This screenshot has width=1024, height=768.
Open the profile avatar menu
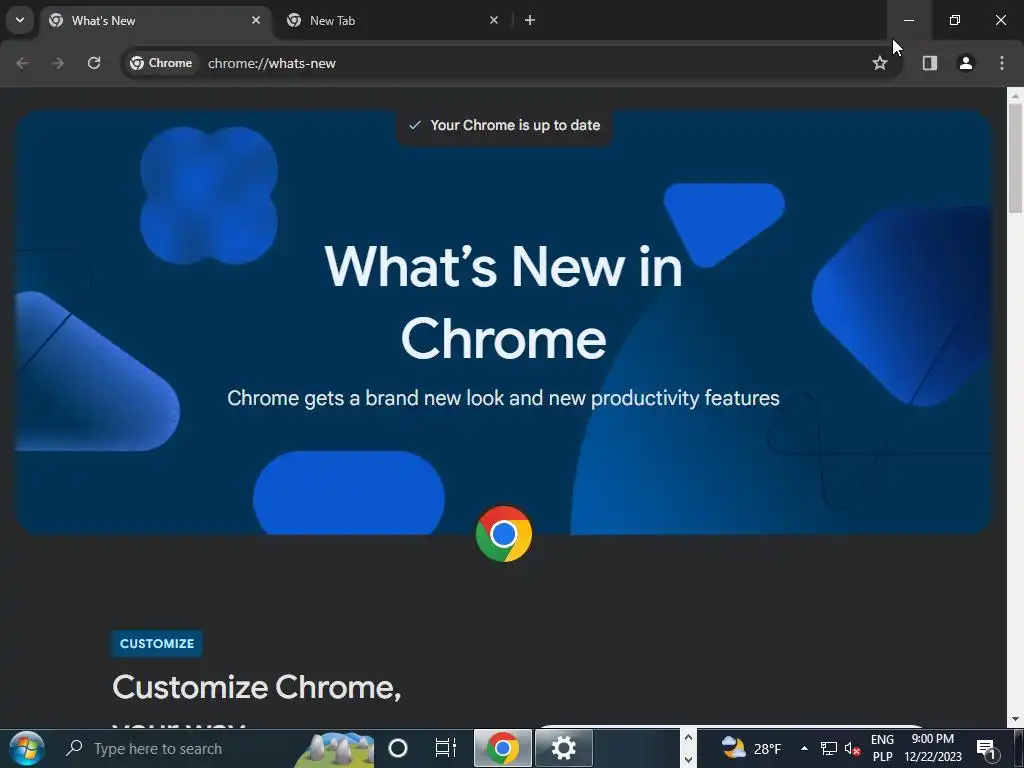966,63
